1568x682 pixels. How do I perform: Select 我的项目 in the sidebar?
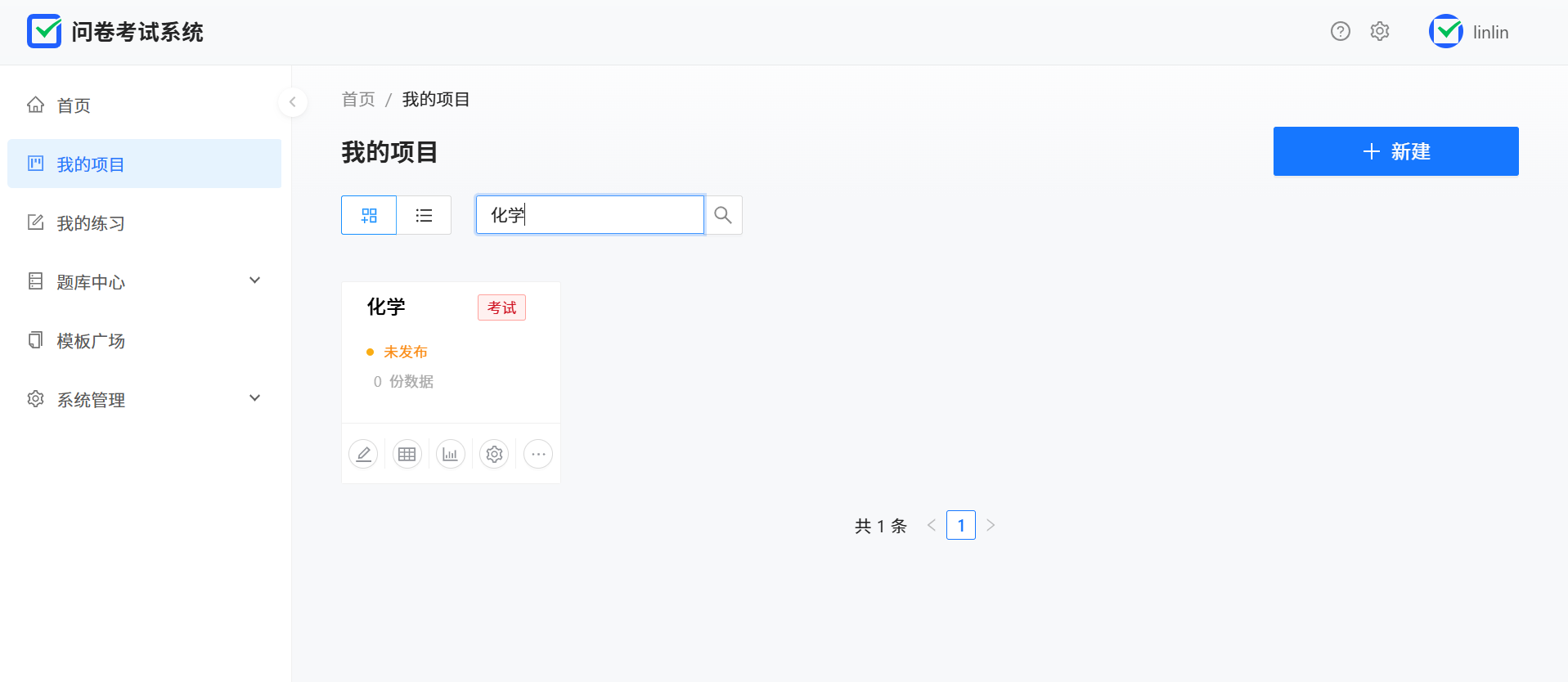(144, 164)
